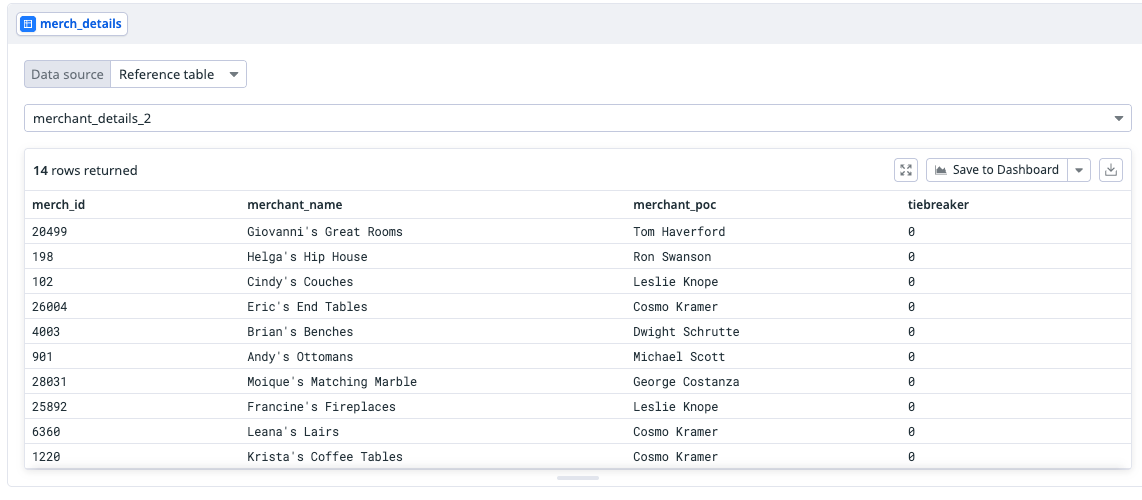Click the panel resize handle at bottom
Screen dimensions: 1142x500
point(577,478)
